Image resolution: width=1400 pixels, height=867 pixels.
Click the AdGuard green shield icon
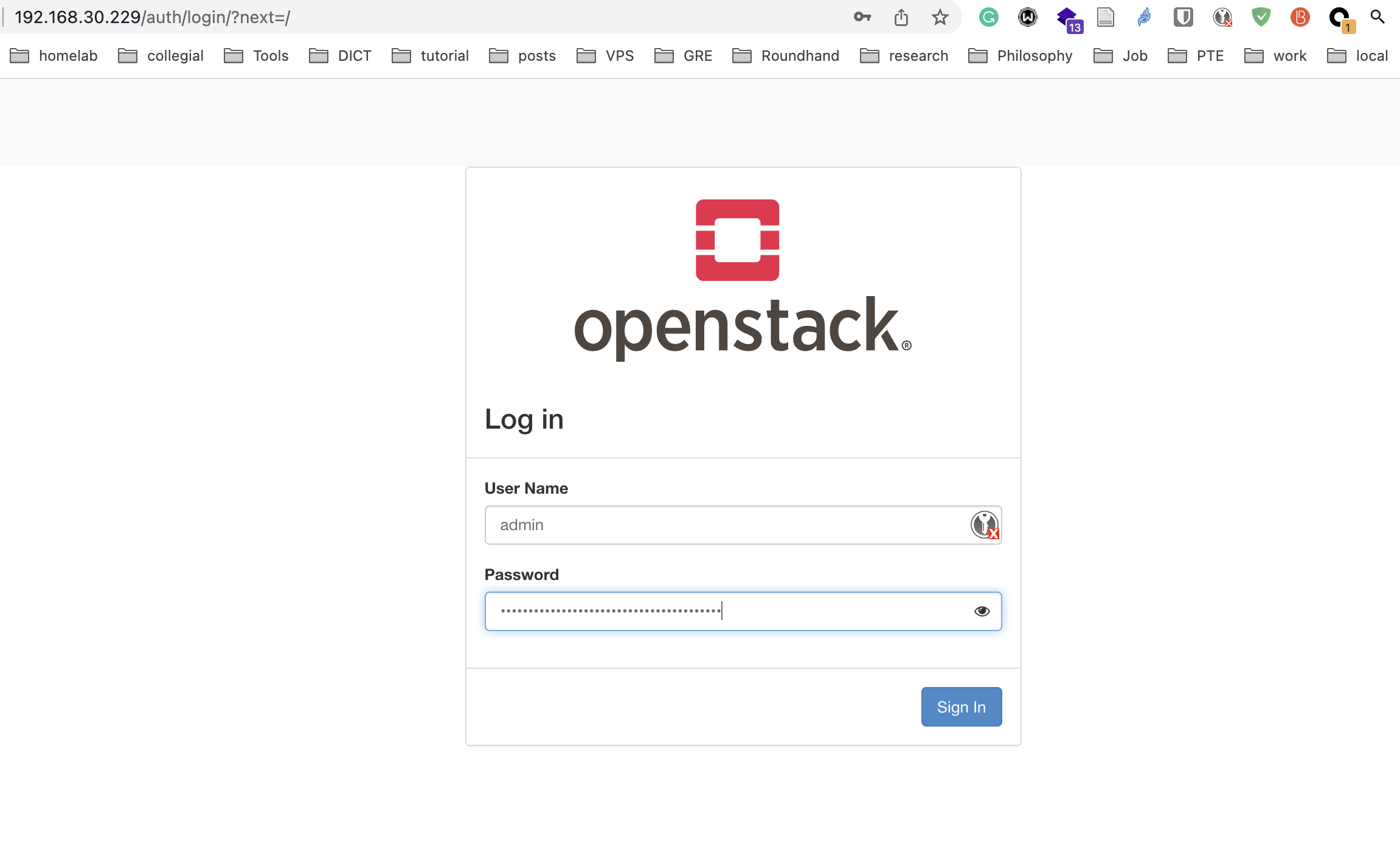coord(1261,17)
